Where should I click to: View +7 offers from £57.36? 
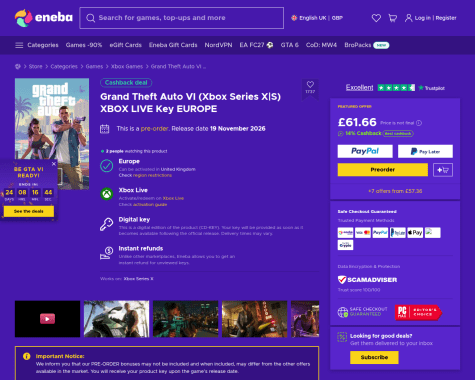pyautogui.click(x=395, y=191)
